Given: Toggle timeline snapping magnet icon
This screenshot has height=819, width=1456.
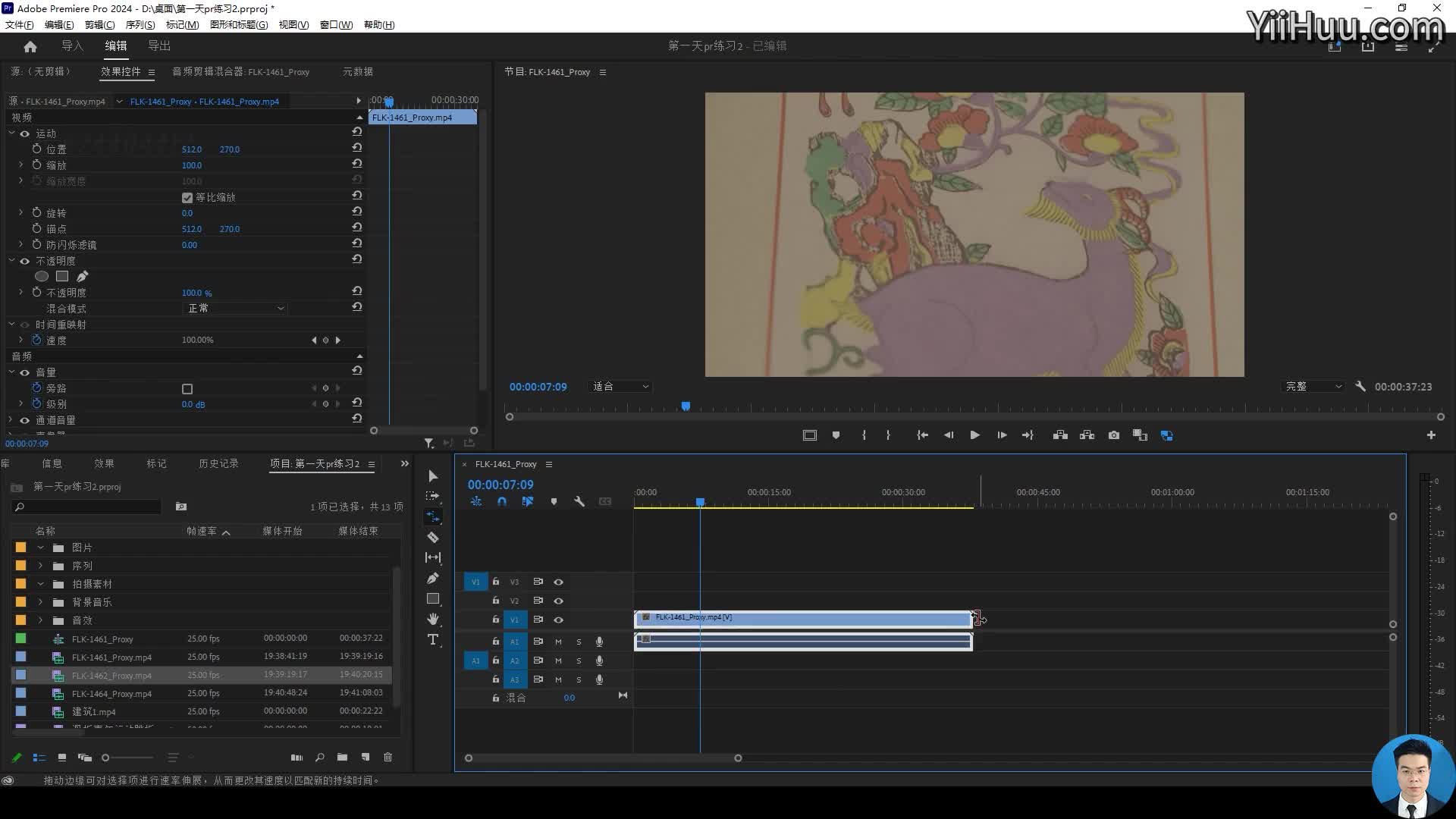Looking at the screenshot, I should coord(502,501).
